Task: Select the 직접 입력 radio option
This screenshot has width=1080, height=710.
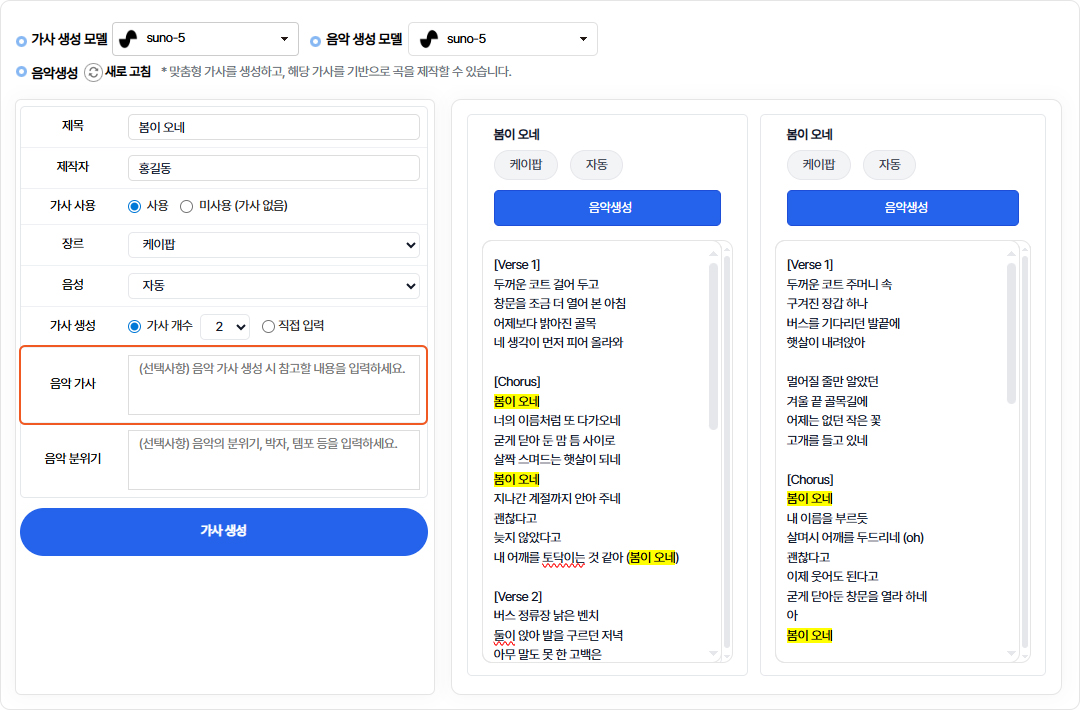Action: [x=268, y=326]
